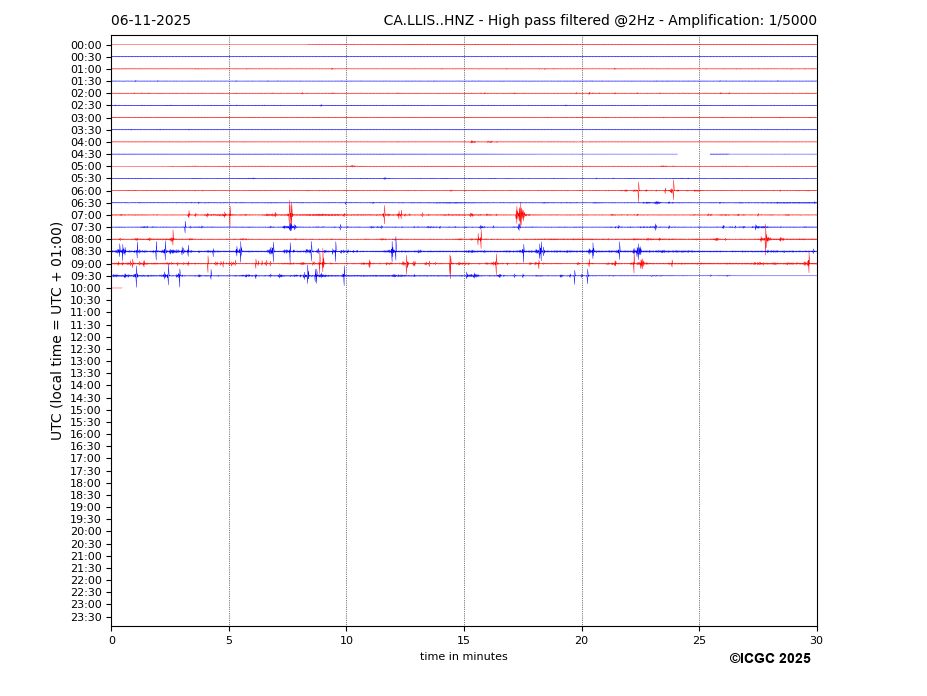
Task: Click the 06-11-2025 date label
Action: [x=151, y=21]
